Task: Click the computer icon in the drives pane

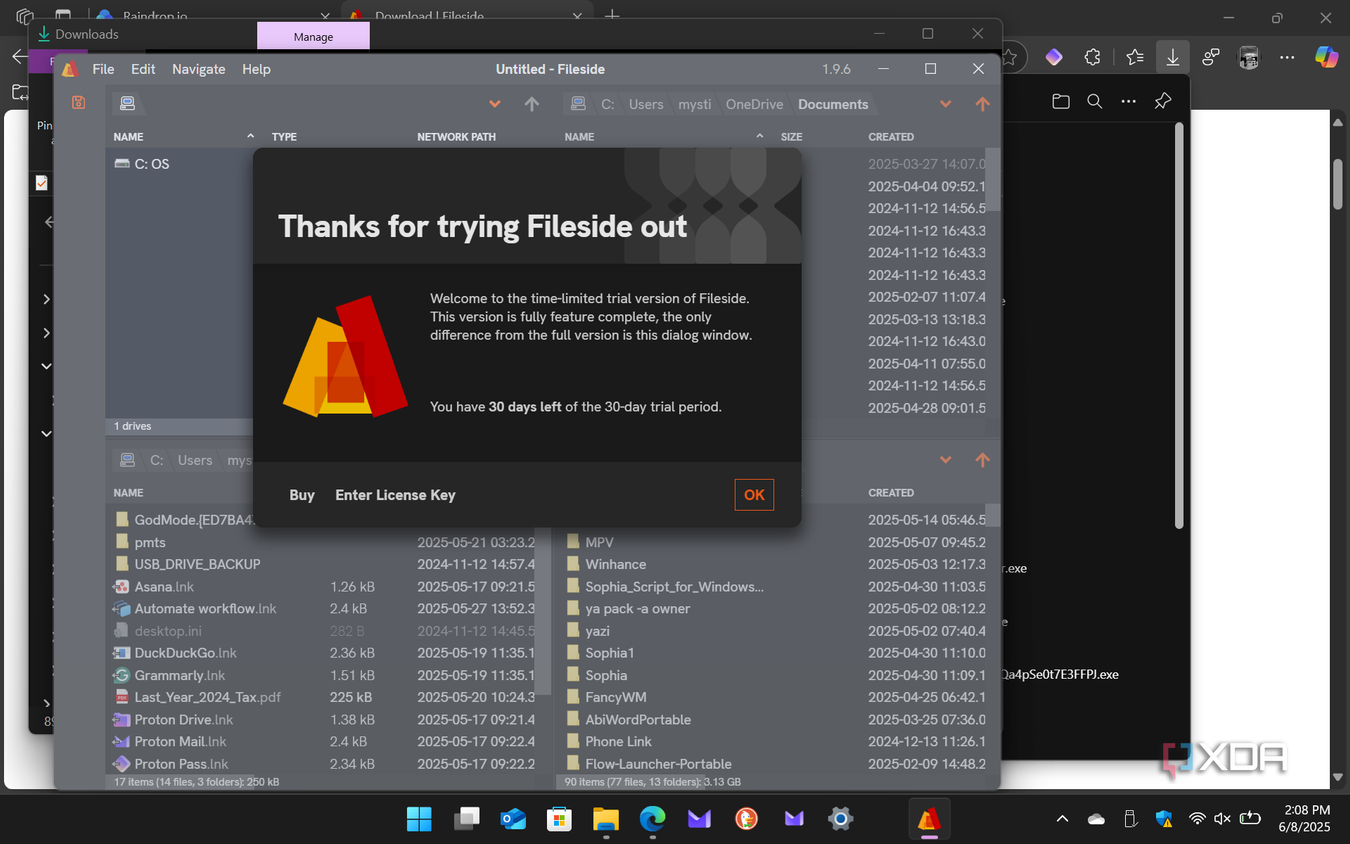Action: pos(127,104)
